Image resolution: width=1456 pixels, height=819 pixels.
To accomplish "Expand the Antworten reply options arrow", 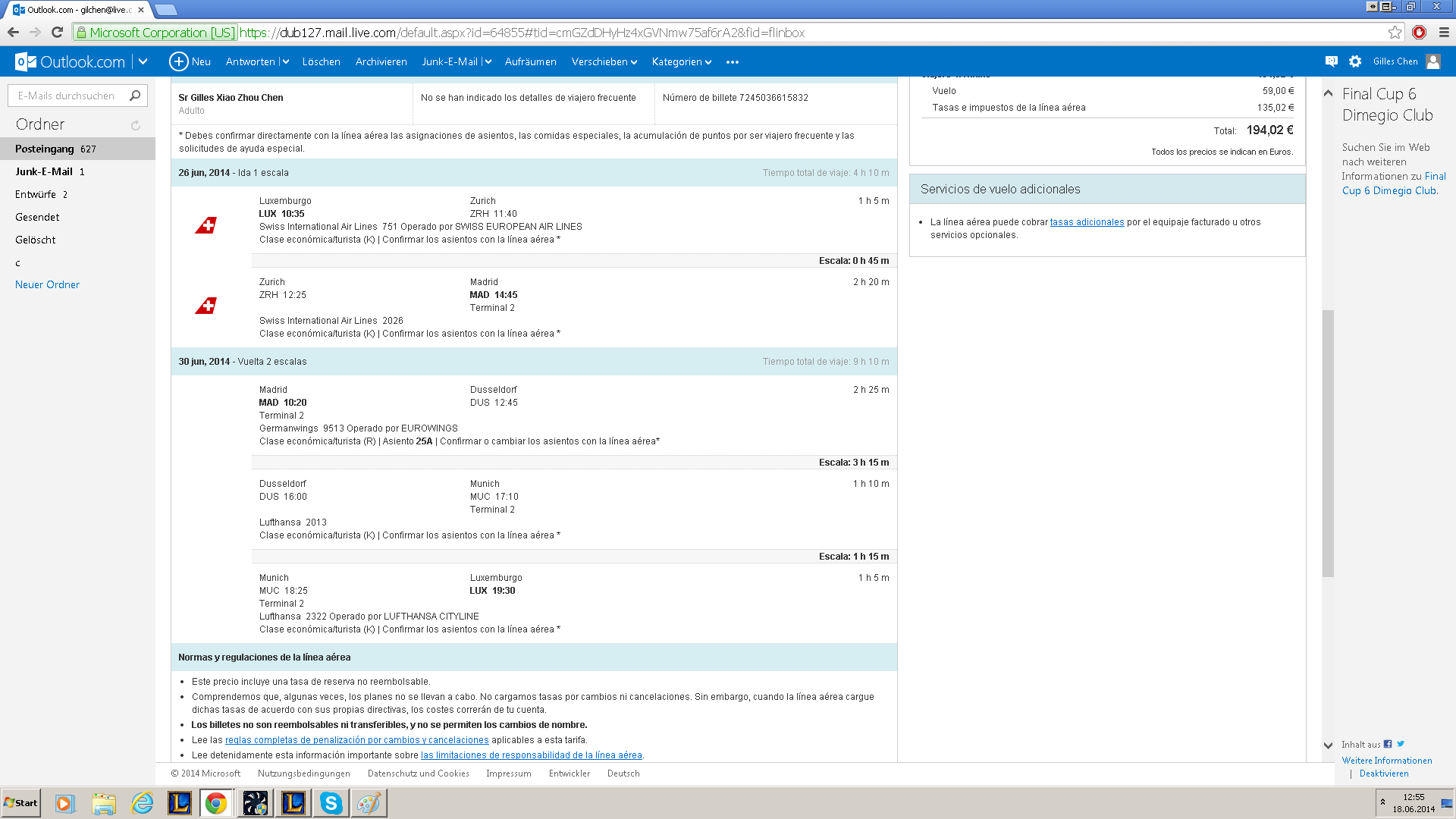I will pos(285,62).
